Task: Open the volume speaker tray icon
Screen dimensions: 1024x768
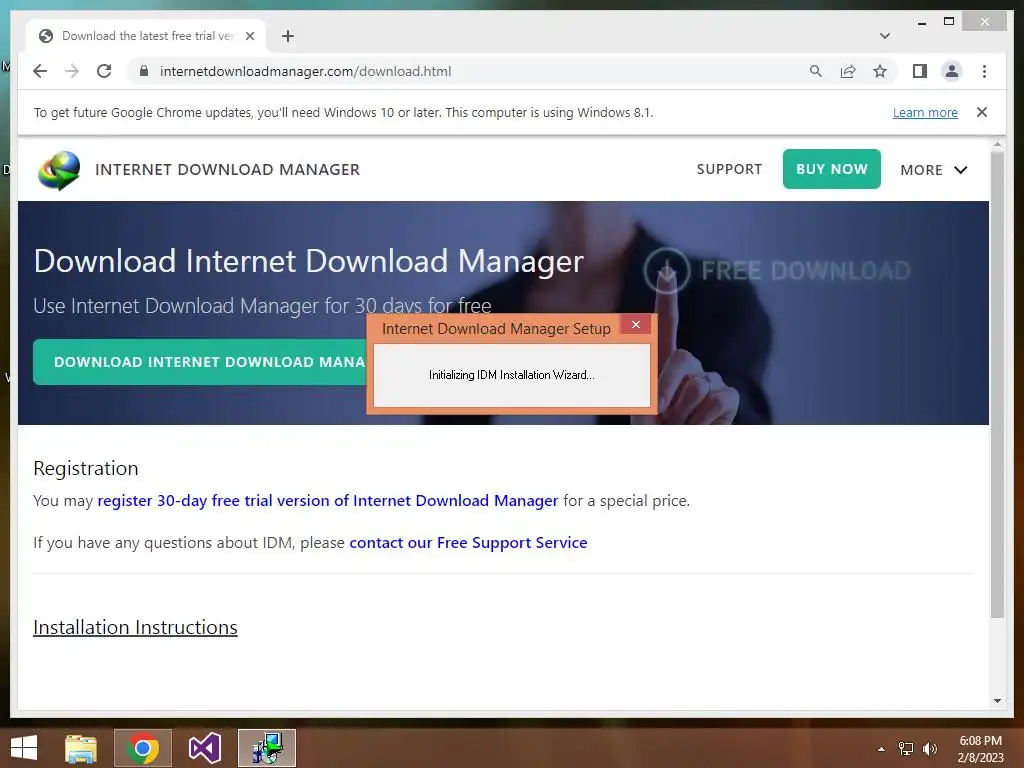Action: 930,749
